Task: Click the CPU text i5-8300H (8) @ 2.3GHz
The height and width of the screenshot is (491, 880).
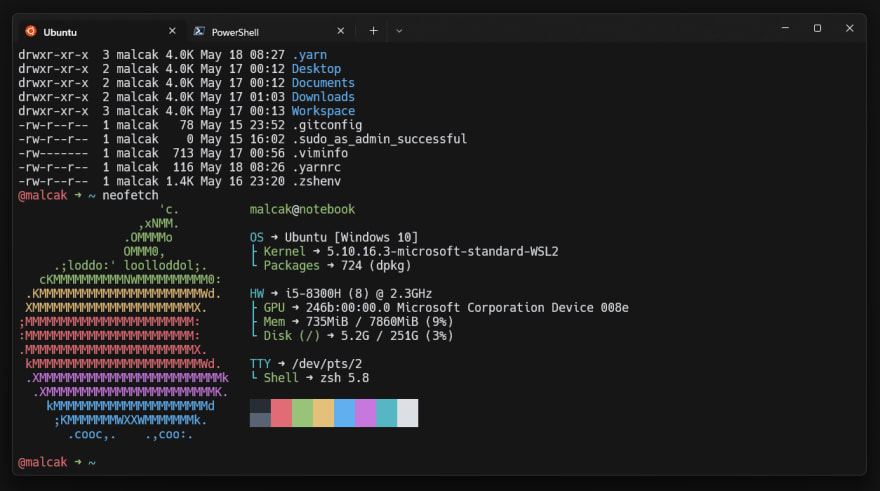Action: pos(359,293)
